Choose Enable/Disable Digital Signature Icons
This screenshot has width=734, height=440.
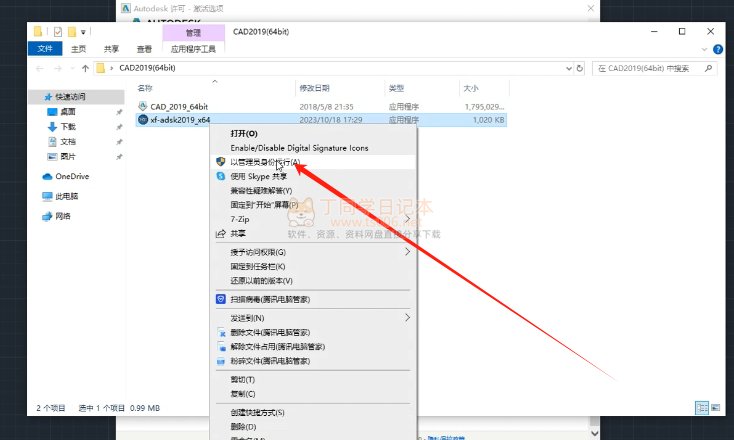click(314, 148)
